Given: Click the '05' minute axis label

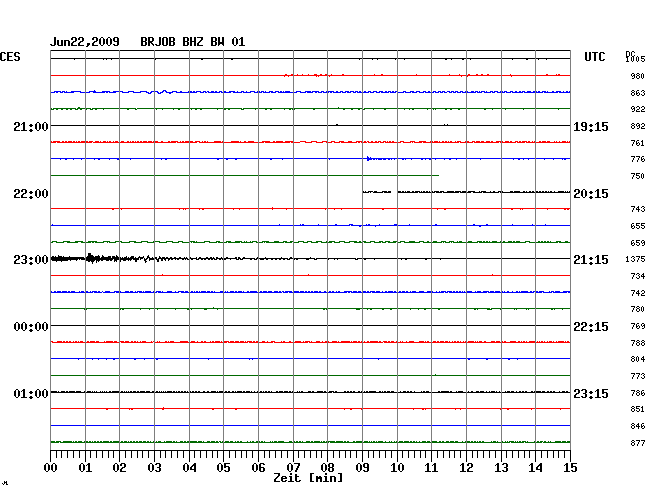Looking at the screenshot, I should [223, 467].
